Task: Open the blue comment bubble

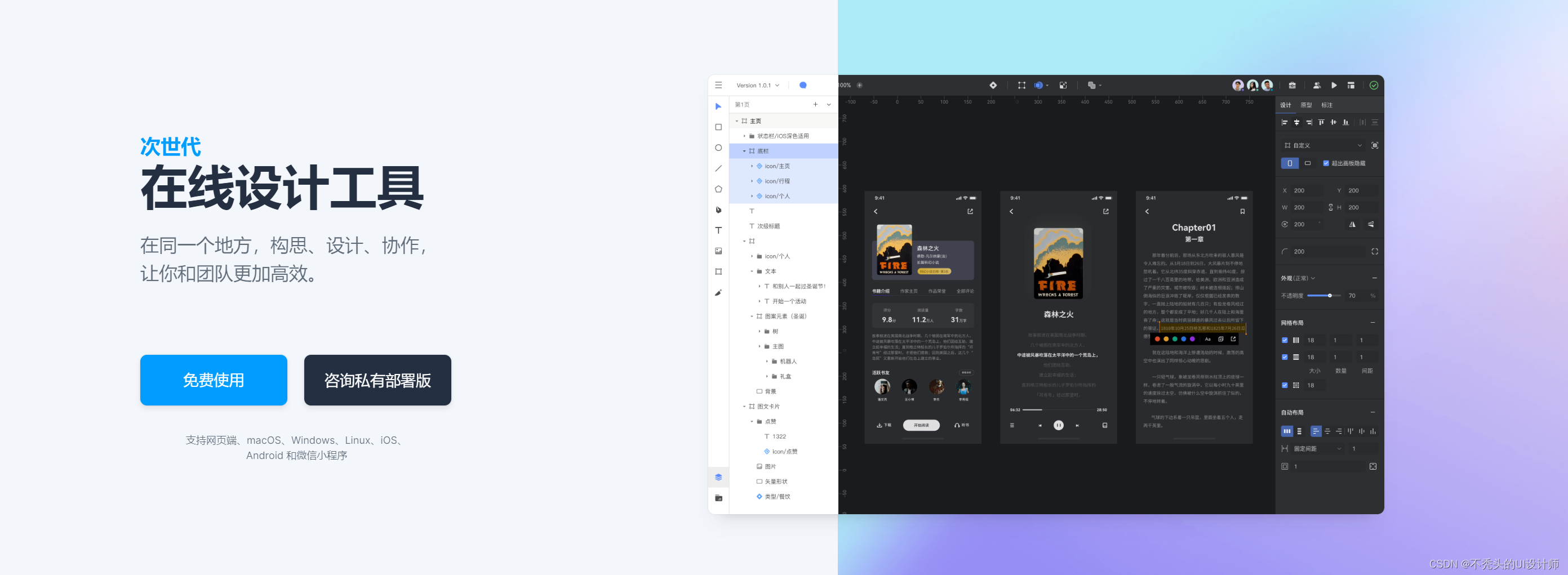Action: 803,85
